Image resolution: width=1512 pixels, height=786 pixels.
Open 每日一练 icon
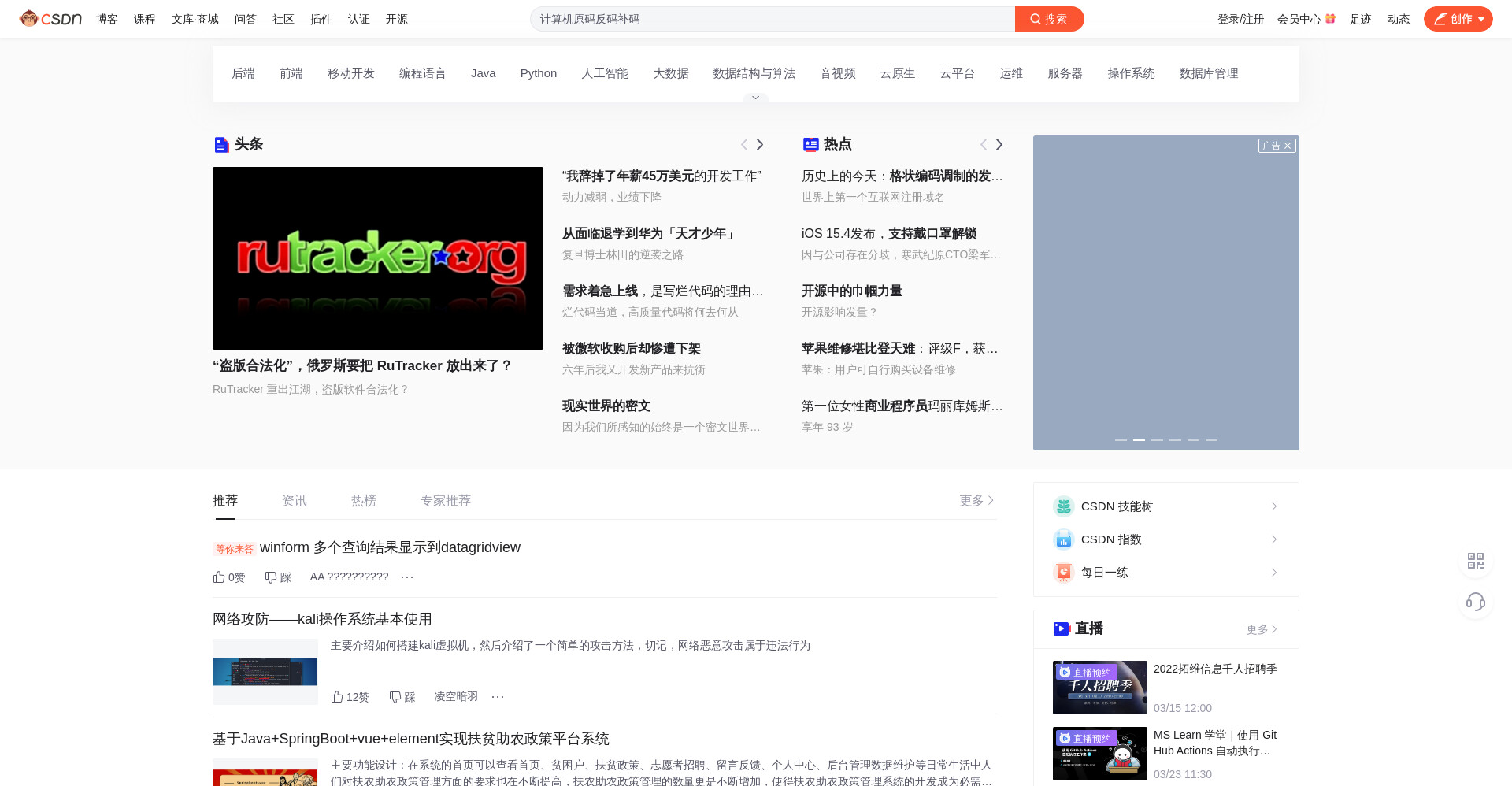click(x=1063, y=573)
